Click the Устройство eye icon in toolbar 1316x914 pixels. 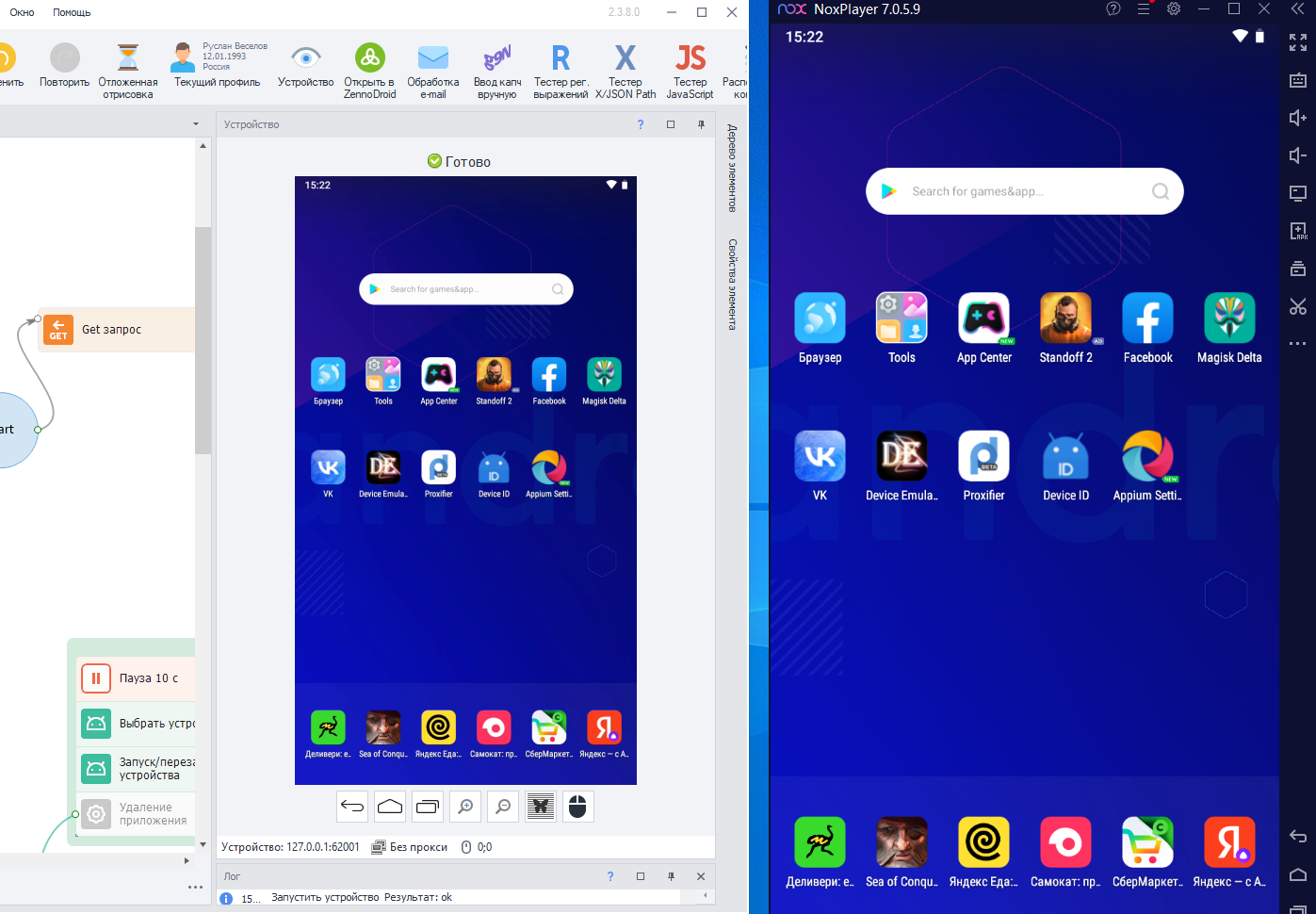pos(305,66)
